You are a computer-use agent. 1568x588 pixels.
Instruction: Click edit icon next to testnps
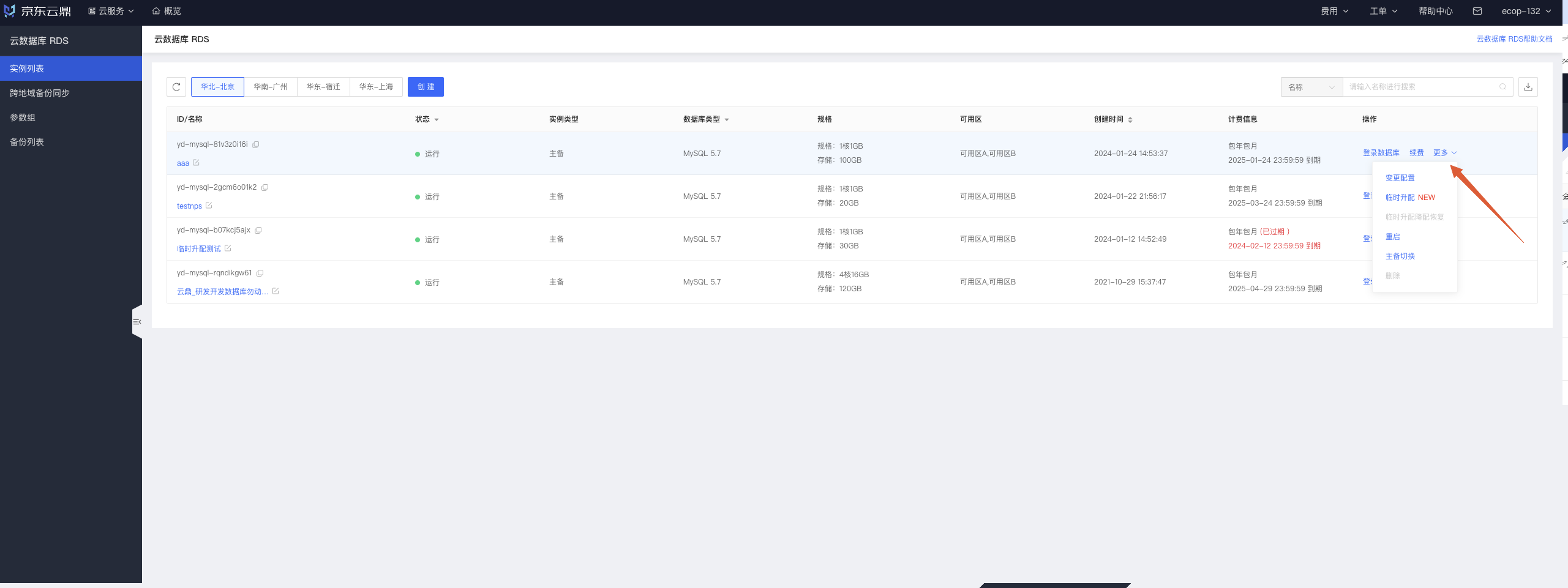pyautogui.click(x=209, y=206)
